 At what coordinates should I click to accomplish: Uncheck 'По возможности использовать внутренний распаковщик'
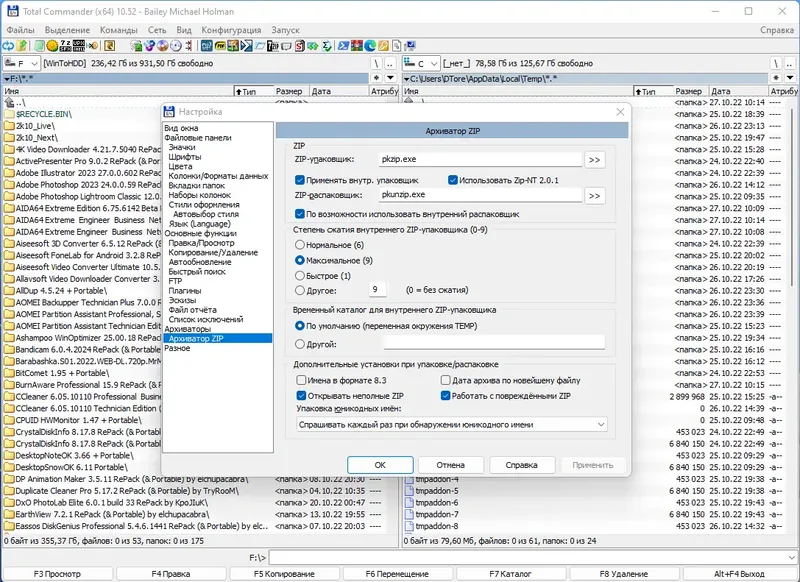coord(300,214)
